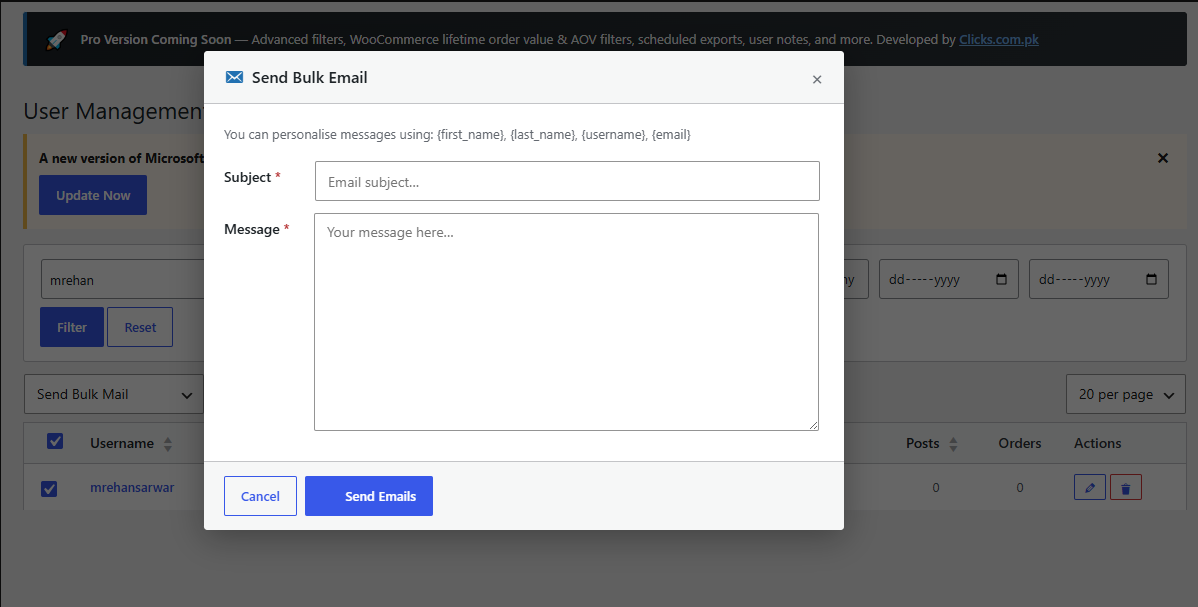Viewport: 1198px width, 607px height.
Task: Click into the message text area
Action: coord(566,322)
